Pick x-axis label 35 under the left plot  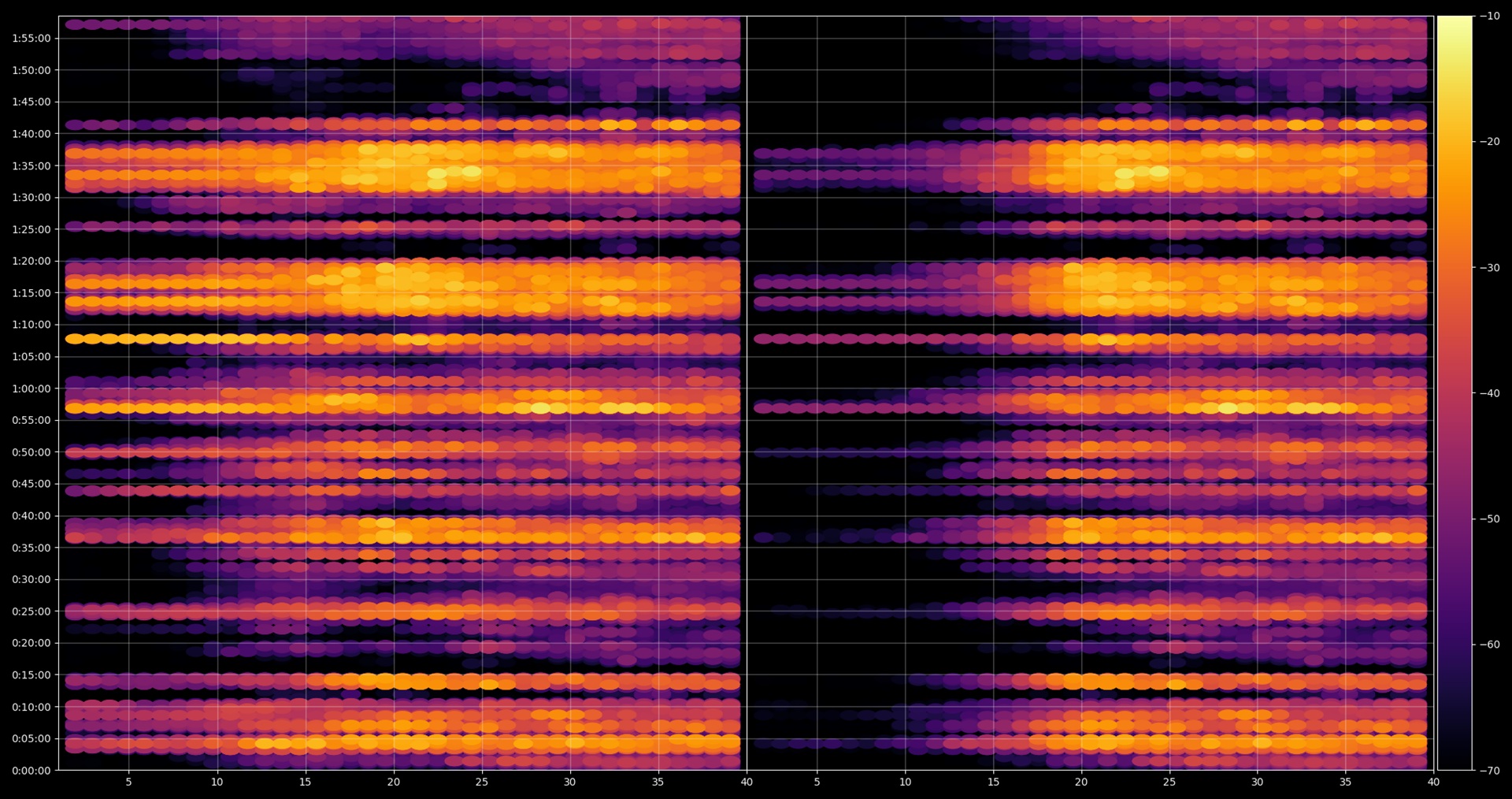(x=658, y=782)
